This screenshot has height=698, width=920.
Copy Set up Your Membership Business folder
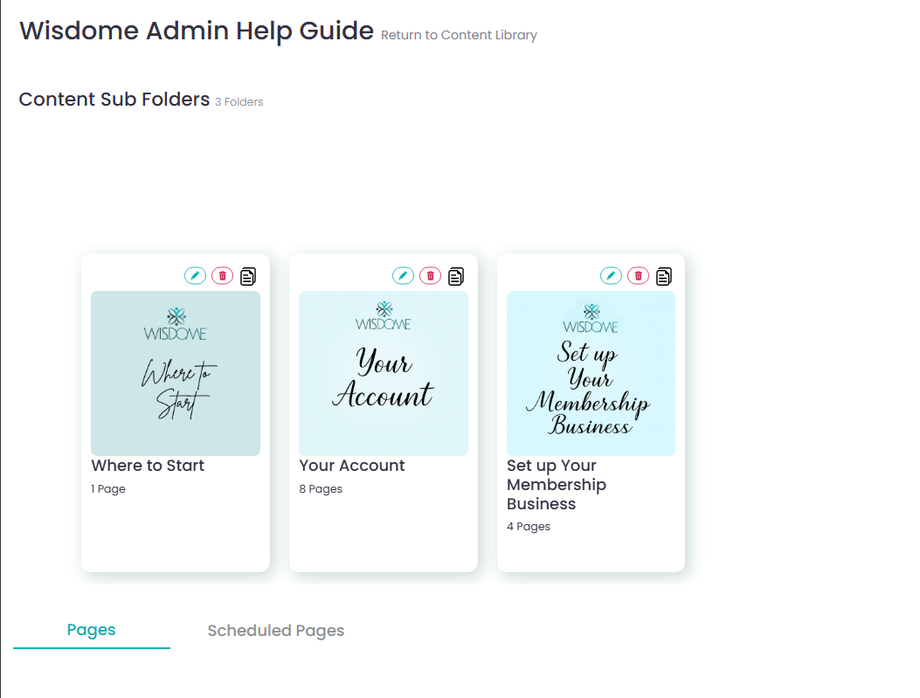click(x=664, y=276)
